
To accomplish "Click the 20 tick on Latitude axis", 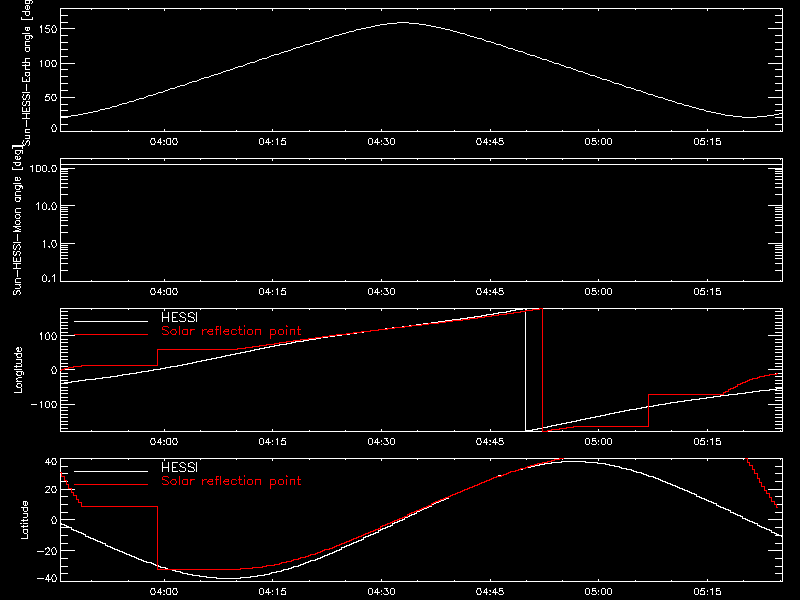I will pyautogui.click(x=51, y=489).
